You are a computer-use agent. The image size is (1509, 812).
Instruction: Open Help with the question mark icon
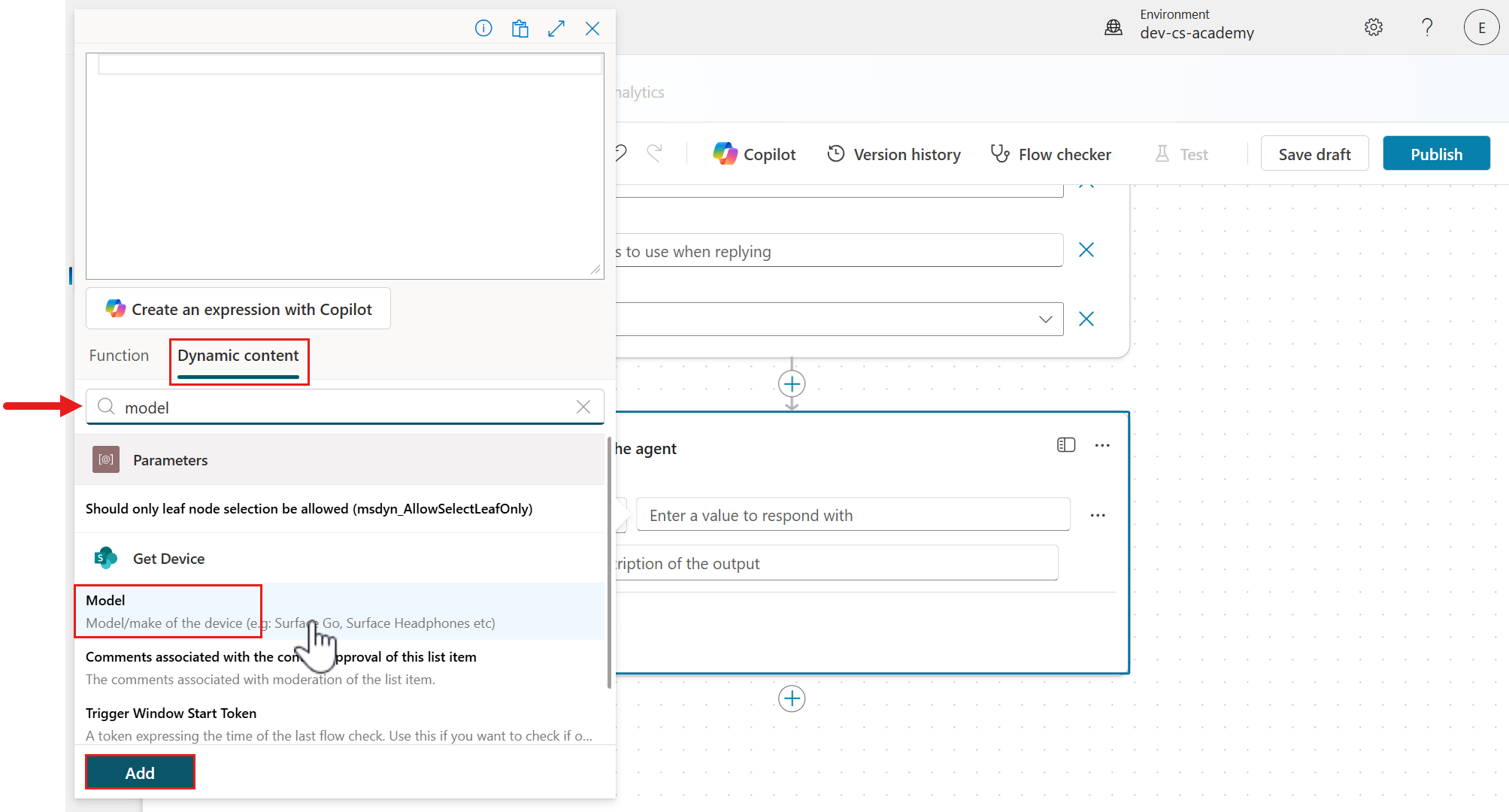coord(1427,26)
